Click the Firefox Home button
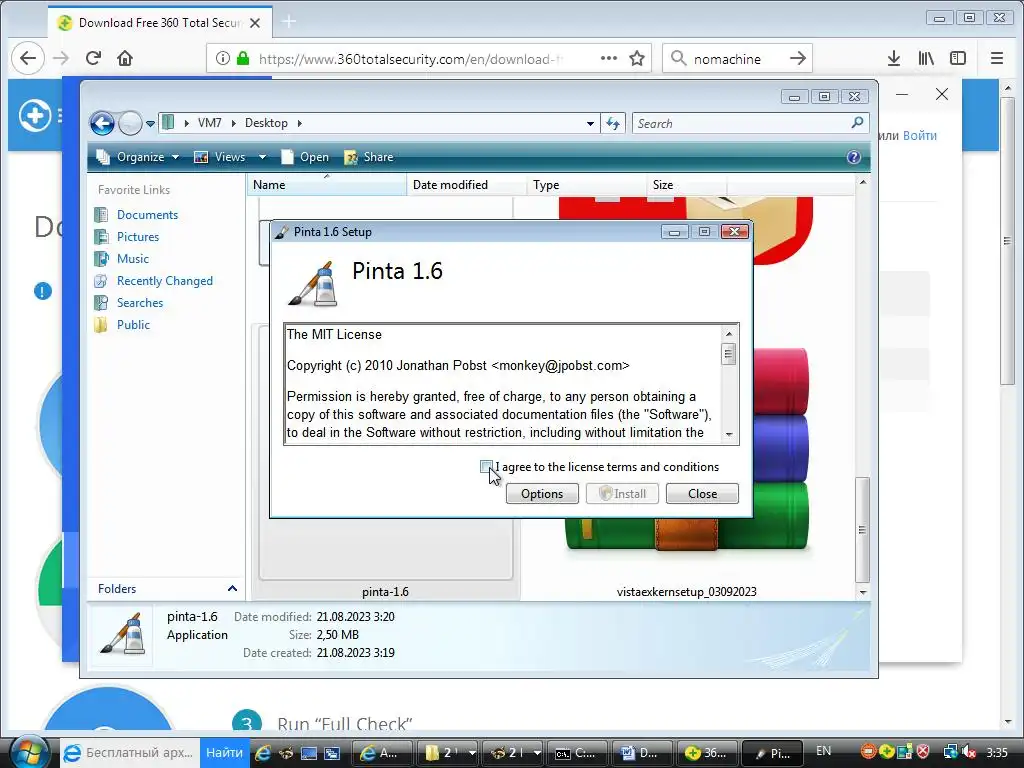 pyautogui.click(x=125, y=58)
